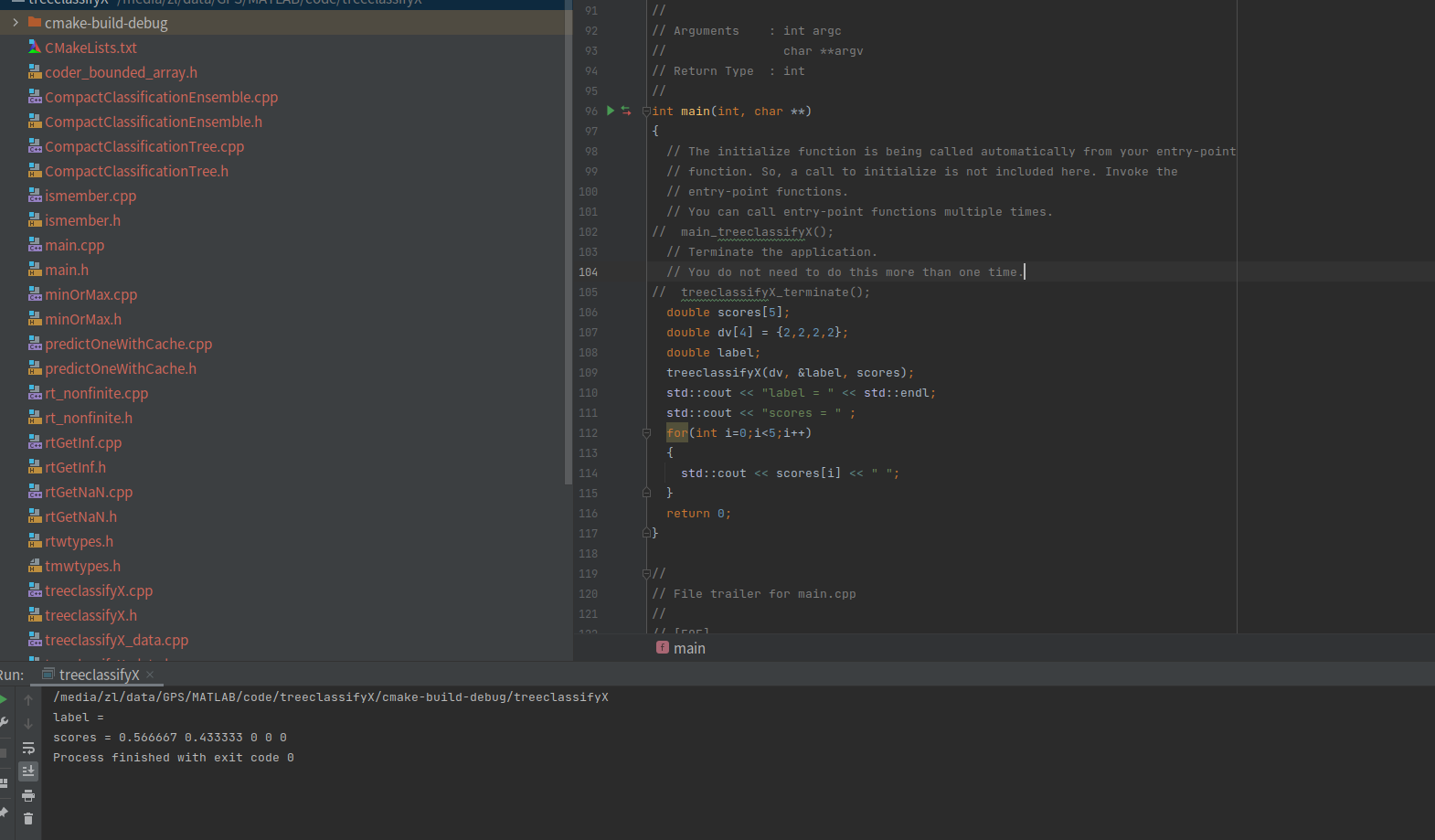Close the treeclassifyX run tab

tap(150, 675)
